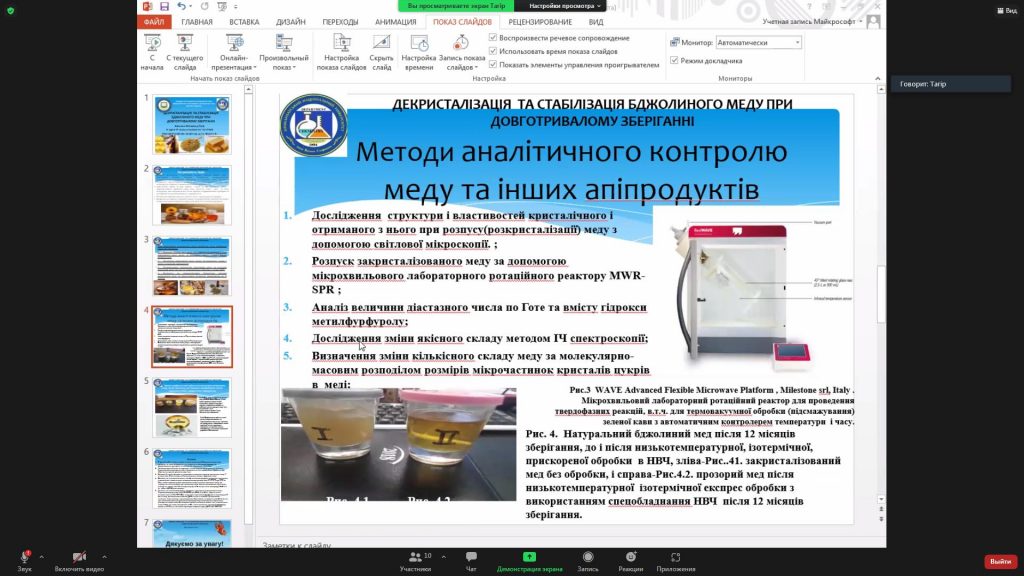
Task: Click green Zoom encryption shield icon
Action: [10, 10]
